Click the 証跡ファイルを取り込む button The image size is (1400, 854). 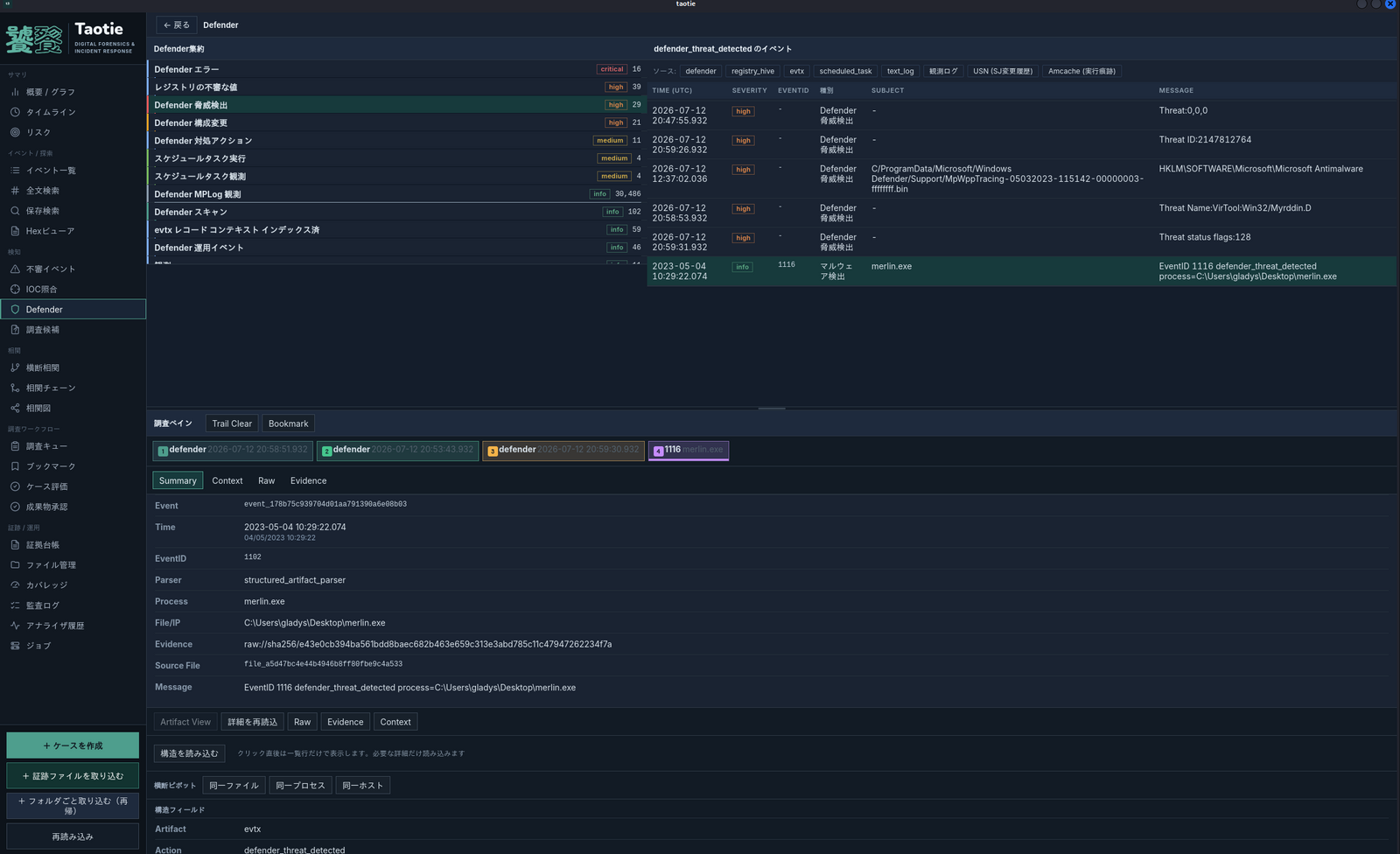73,776
